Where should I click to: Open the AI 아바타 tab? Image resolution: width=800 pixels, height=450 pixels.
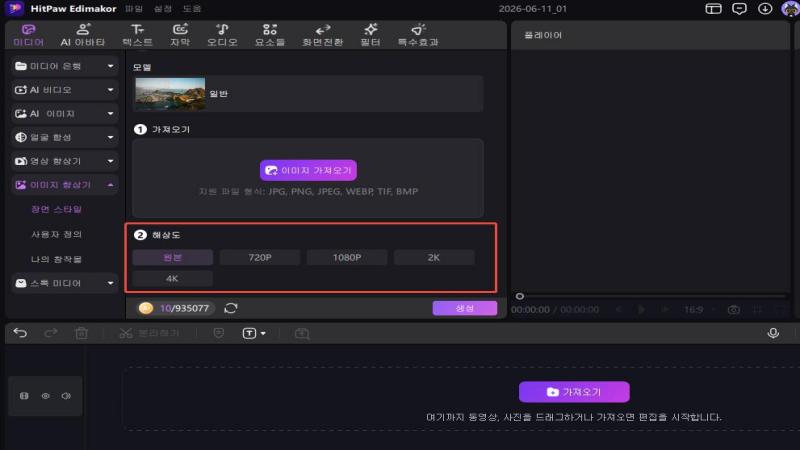[83, 35]
